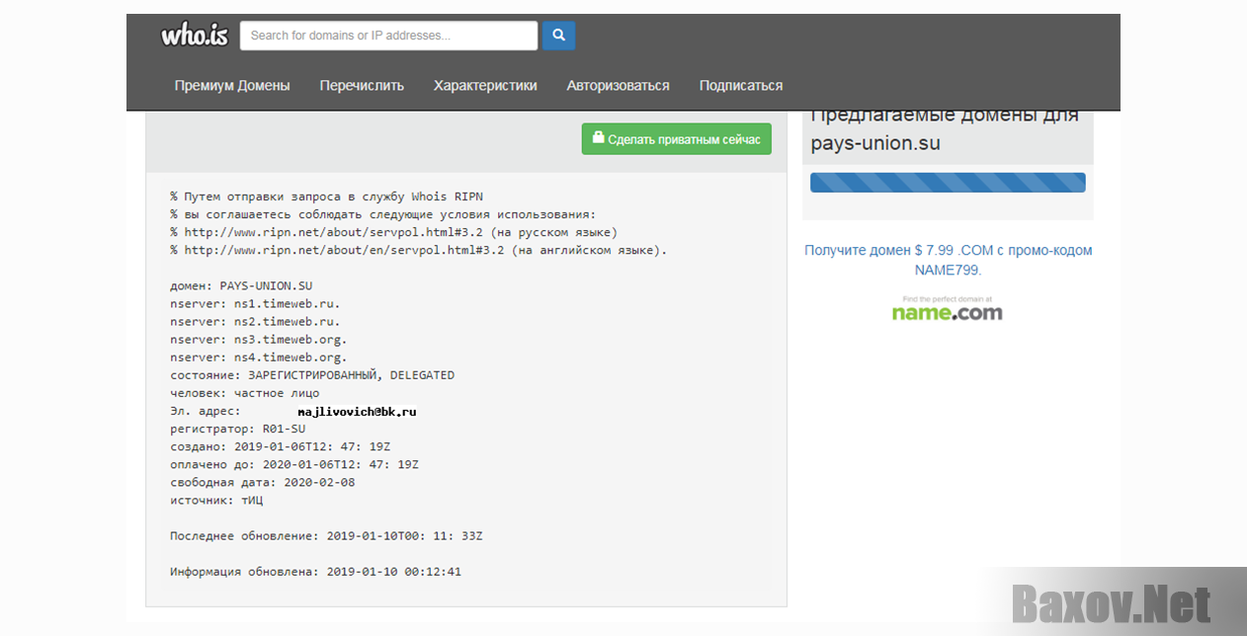Open the Характеристики menu item
Screen dimensions: 1247x636
(485, 86)
